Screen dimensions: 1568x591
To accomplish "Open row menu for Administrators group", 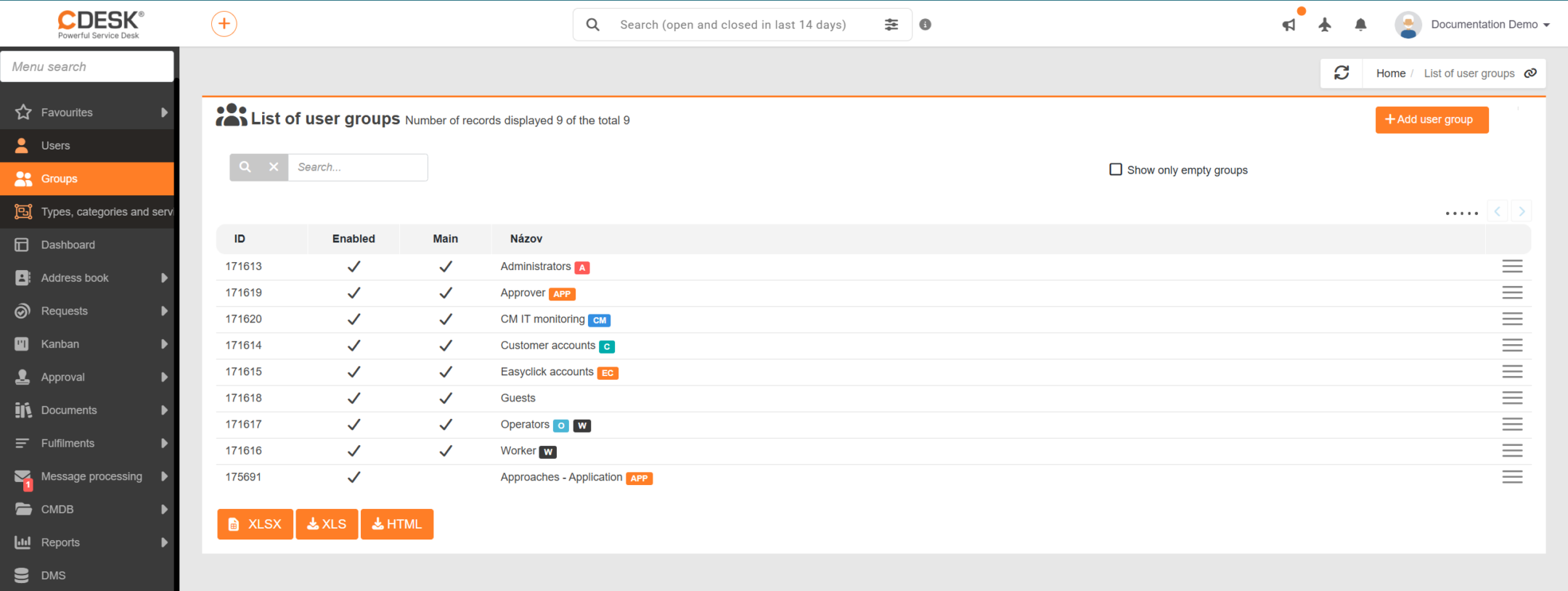I will 1512,266.
